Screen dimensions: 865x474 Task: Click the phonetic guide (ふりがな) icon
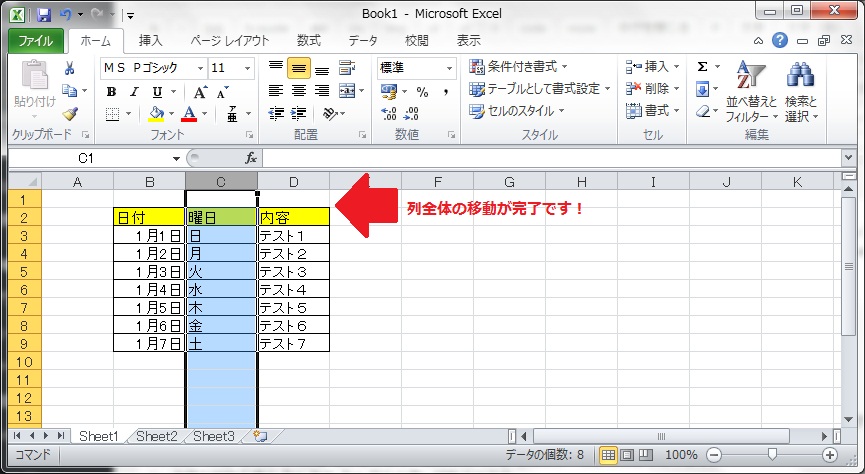(x=233, y=114)
